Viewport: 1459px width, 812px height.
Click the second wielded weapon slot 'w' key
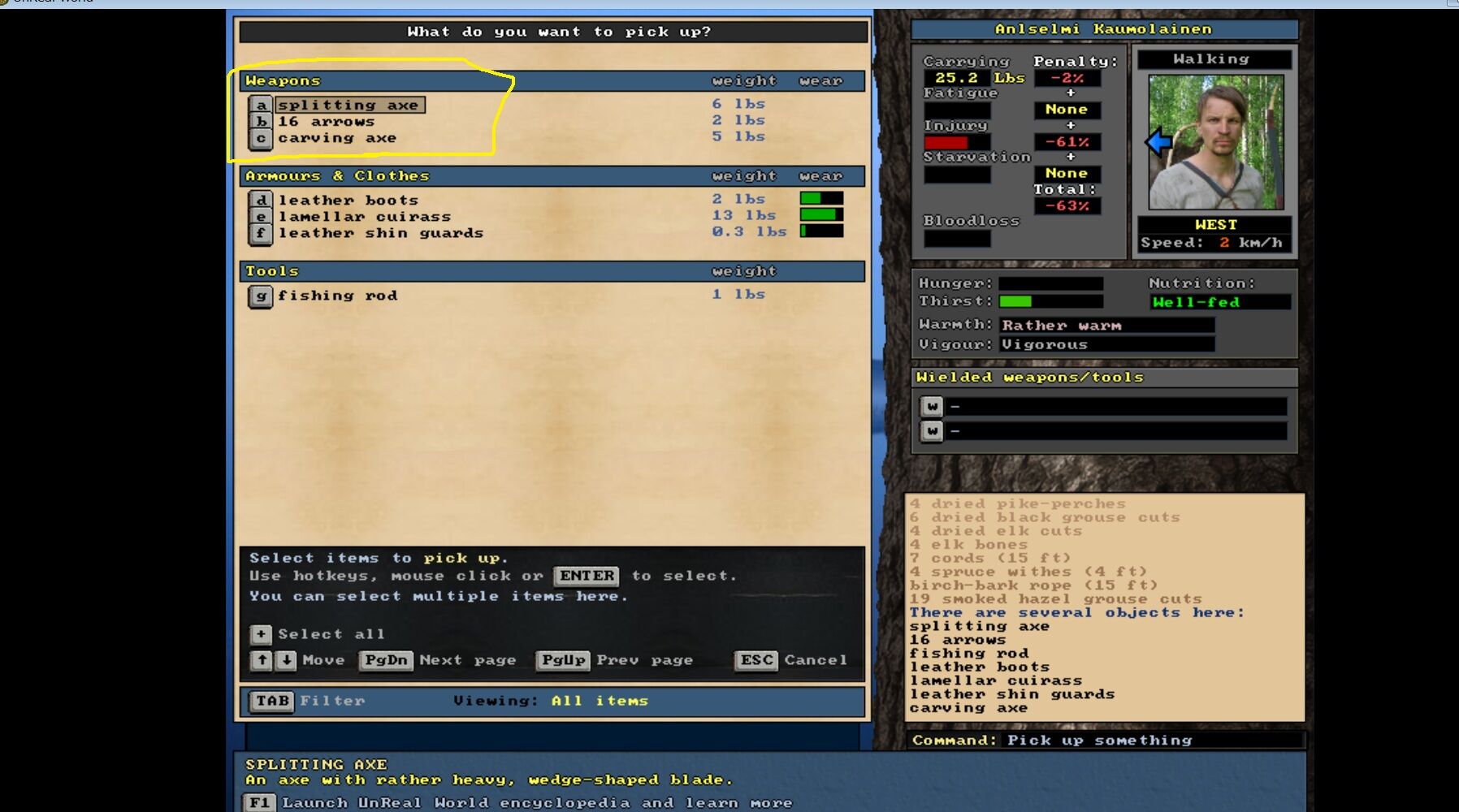click(x=932, y=431)
